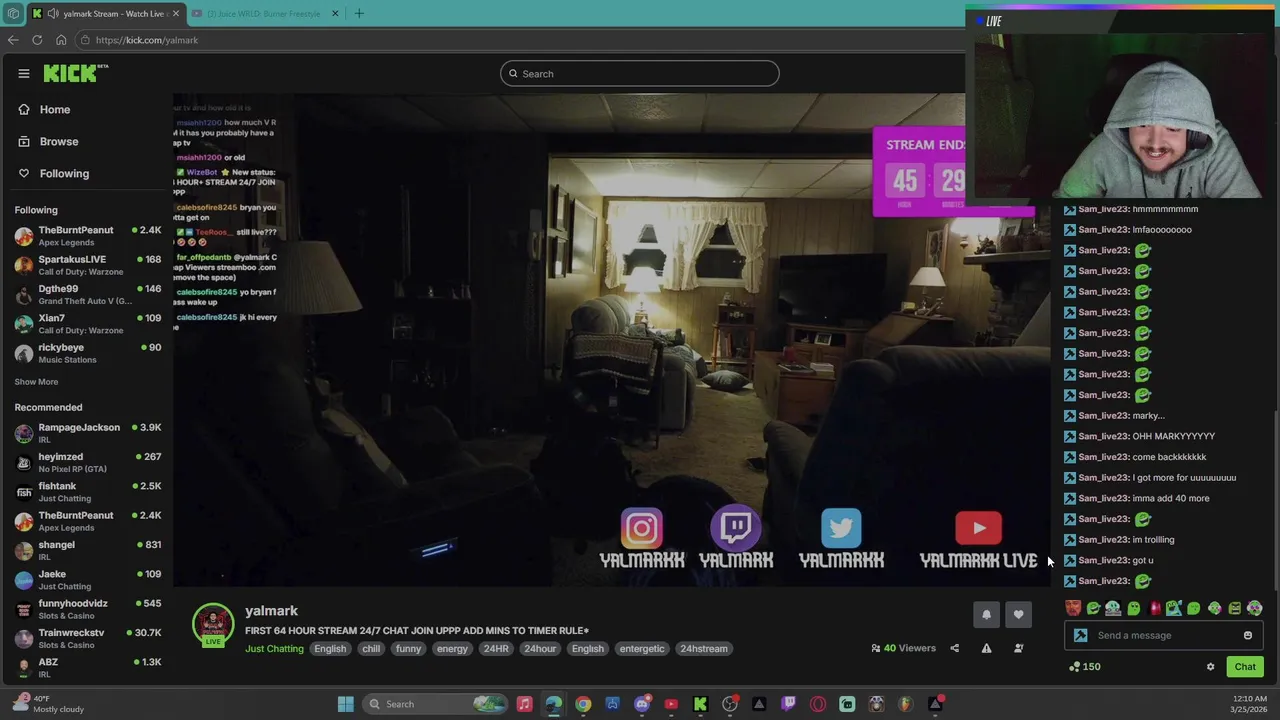Toggle follow with the heart button
Viewport: 1280px width, 720px height.
[1018, 615]
